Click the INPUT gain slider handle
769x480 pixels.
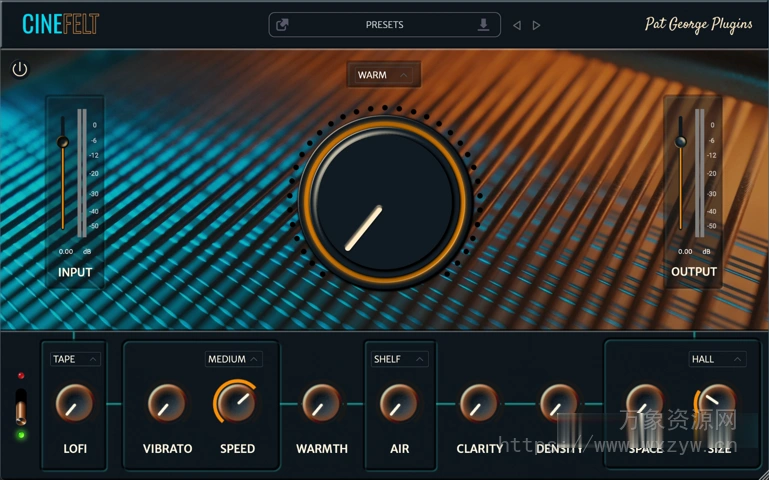63,142
